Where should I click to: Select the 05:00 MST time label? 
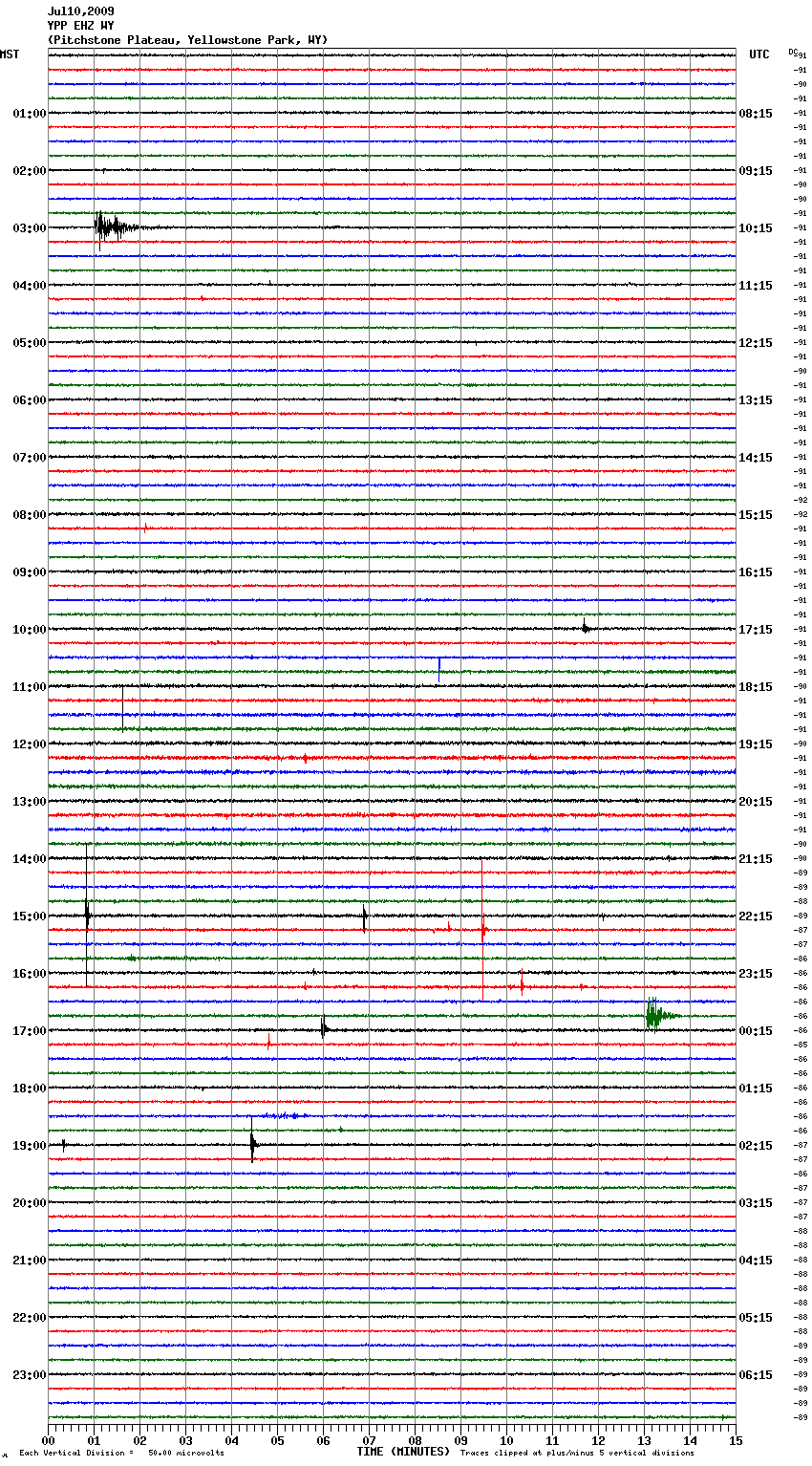[x=30, y=343]
